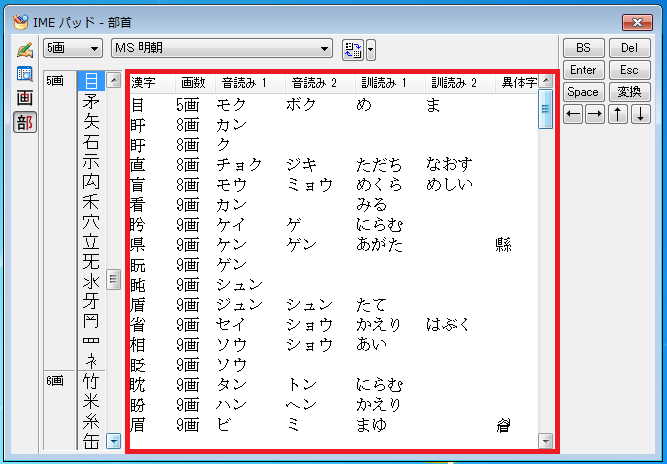Screen dimensions: 667x464
Task: Select the 禾 radical
Action: [x=91, y=201]
